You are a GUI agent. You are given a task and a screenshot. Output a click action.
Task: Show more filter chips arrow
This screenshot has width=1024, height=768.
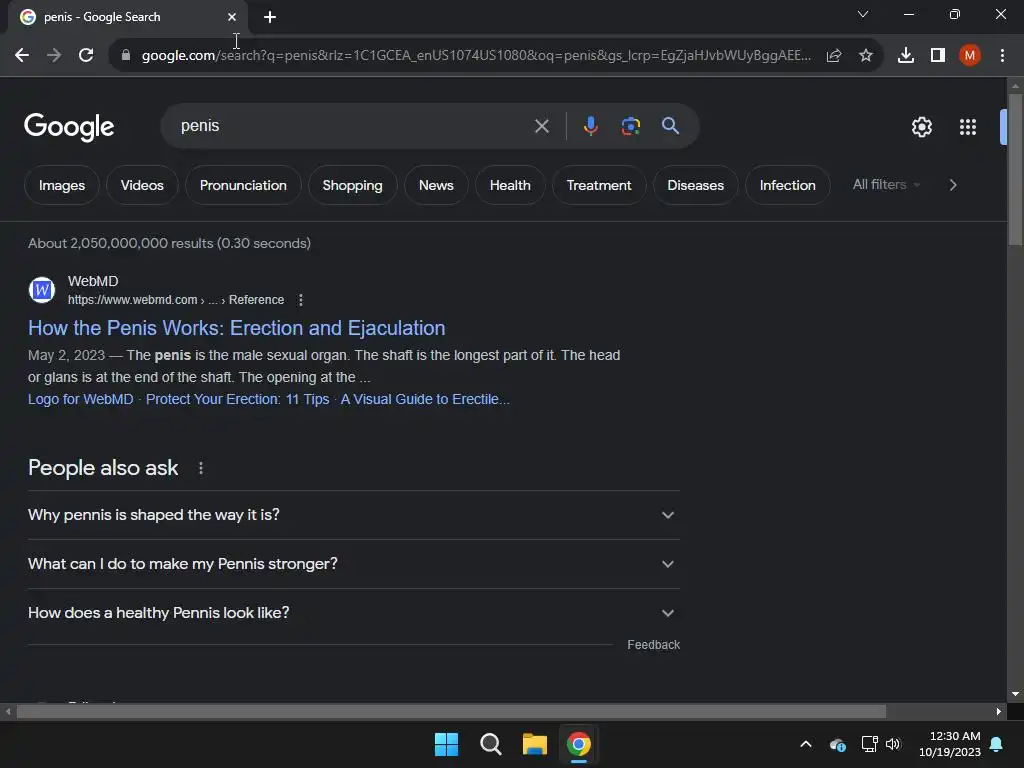pyautogui.click(x=953, y=185)
